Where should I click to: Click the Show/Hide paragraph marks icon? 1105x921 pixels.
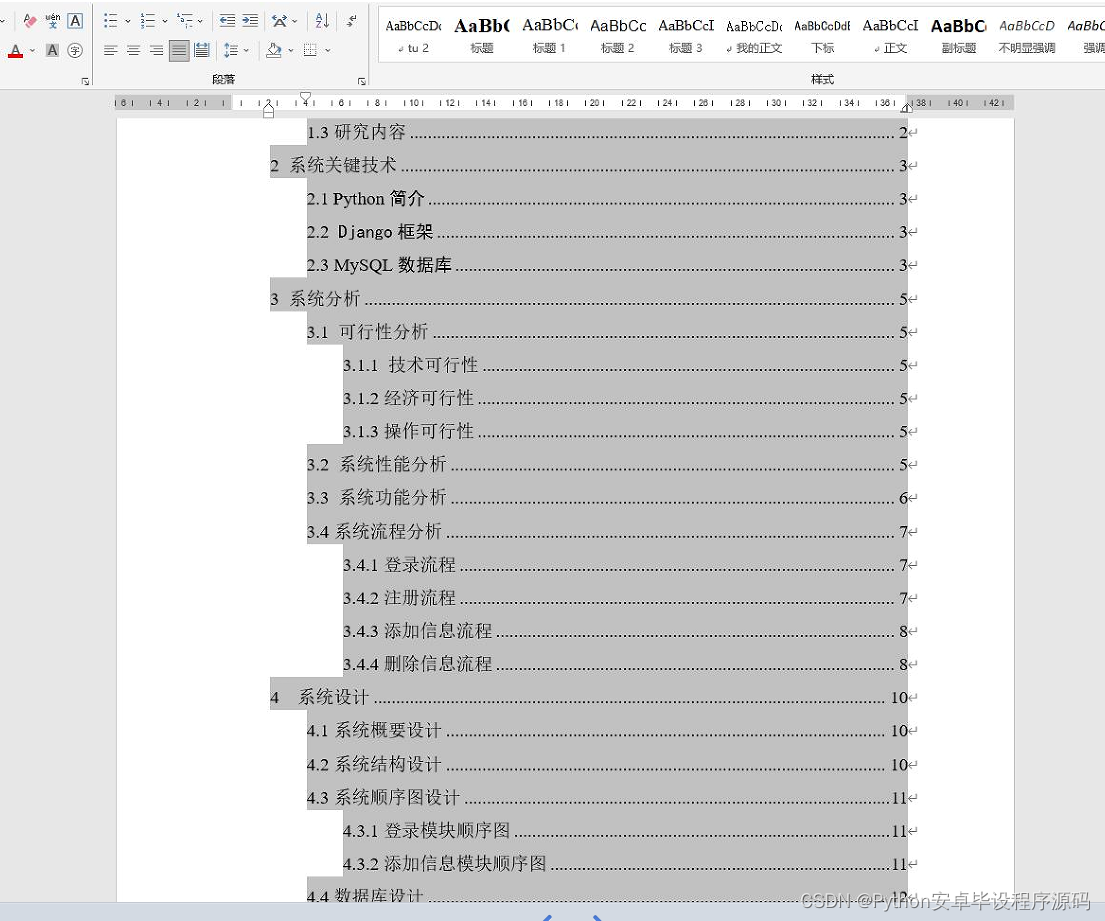[351, 20]
